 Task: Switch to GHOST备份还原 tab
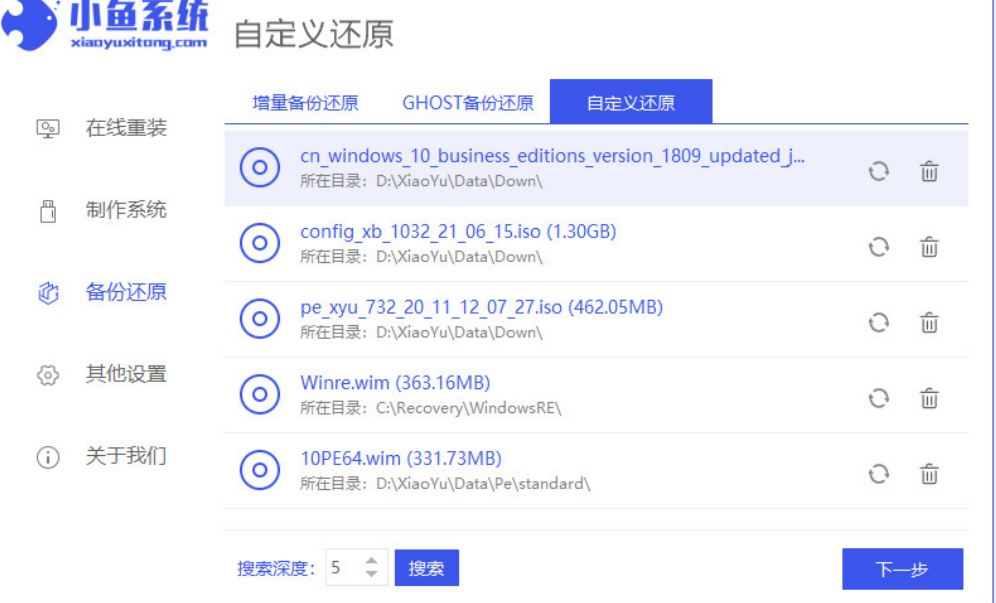coord(468,103)
